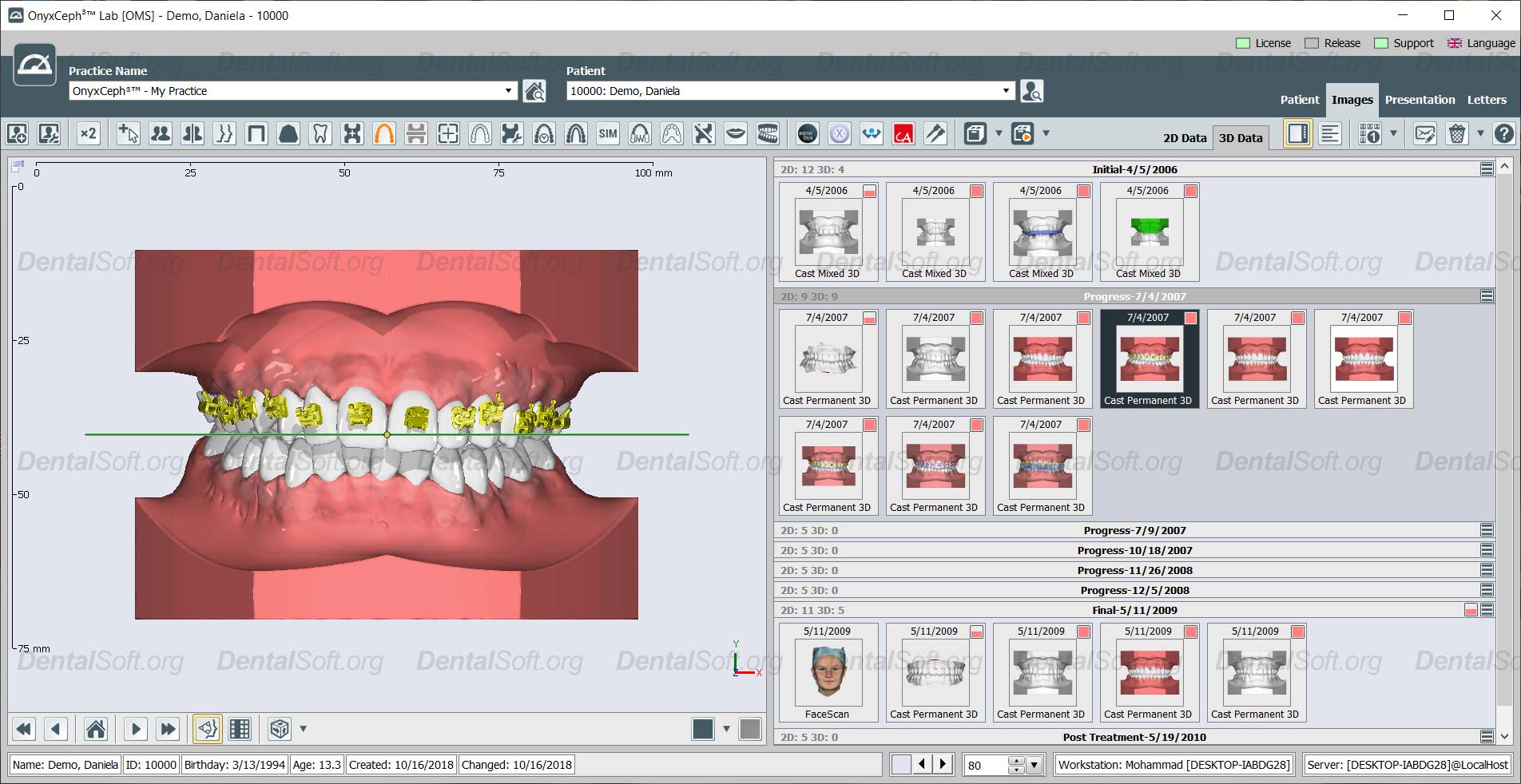Switch to the Presentation tab
Screen dimensions: 1521x784
click(x=1420, y=100)
